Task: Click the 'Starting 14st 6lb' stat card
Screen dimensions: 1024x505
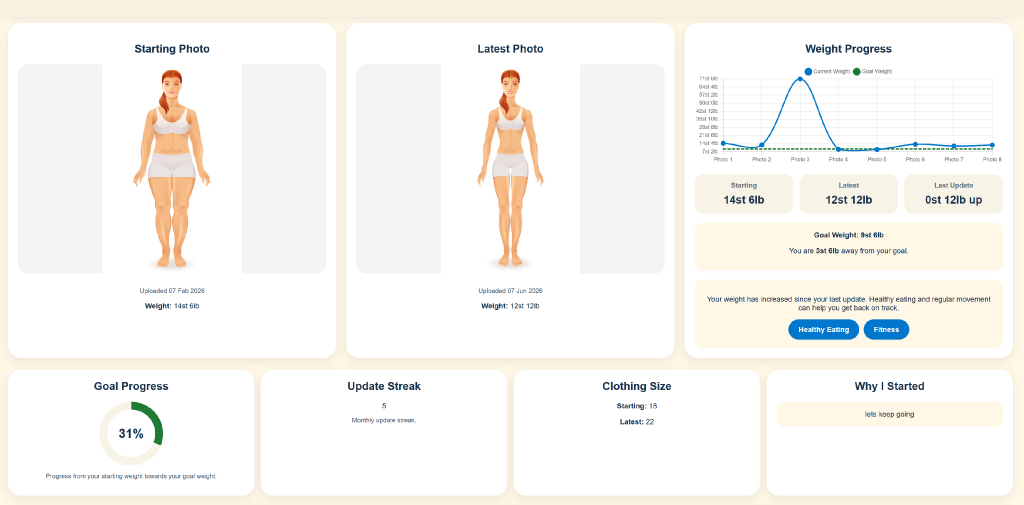Action: pos(744,194)
